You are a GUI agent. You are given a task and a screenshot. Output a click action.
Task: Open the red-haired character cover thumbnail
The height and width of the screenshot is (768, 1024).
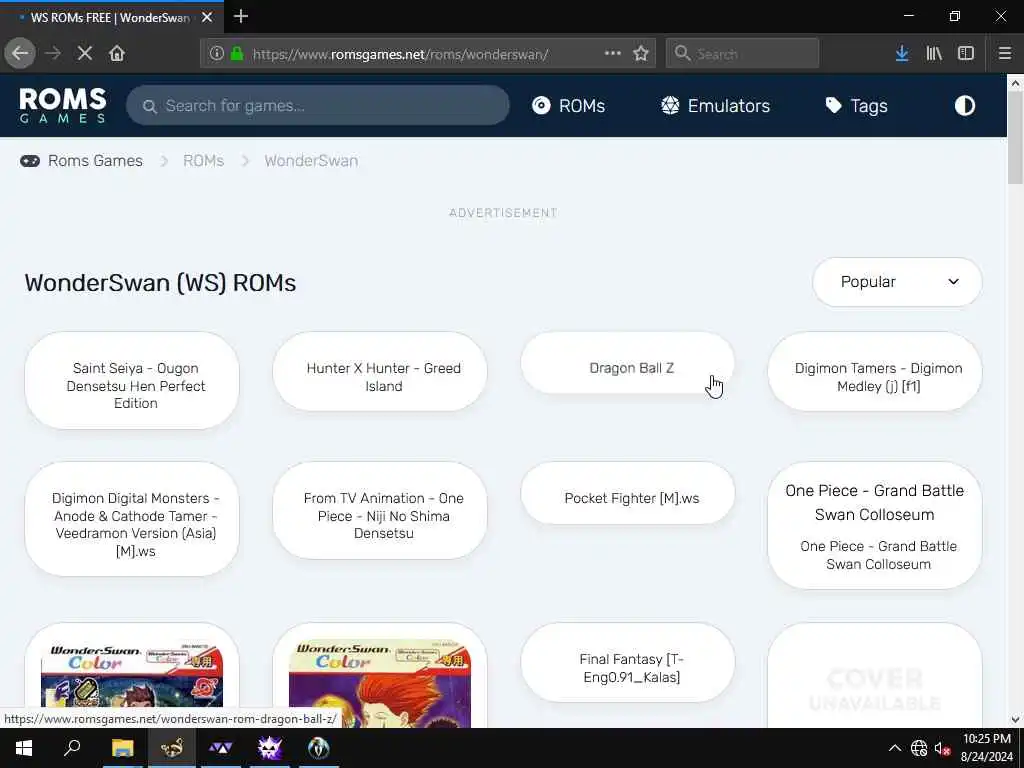[379, 684]
